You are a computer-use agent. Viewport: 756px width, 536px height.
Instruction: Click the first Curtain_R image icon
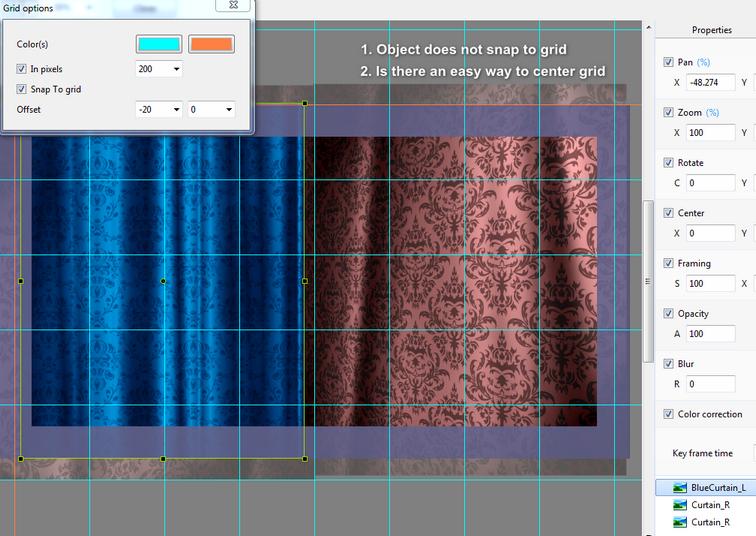click(x=680, y=505)
